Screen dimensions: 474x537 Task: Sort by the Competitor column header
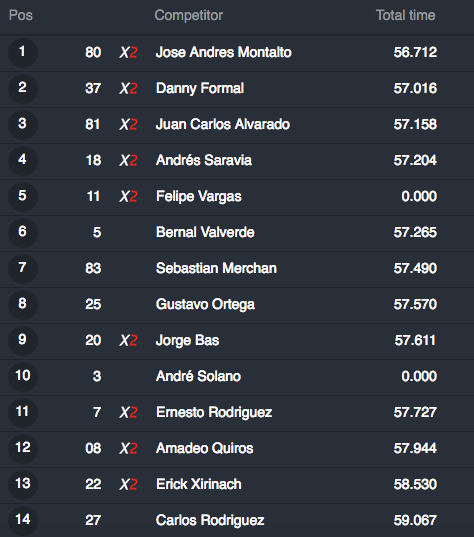point(189,15)
